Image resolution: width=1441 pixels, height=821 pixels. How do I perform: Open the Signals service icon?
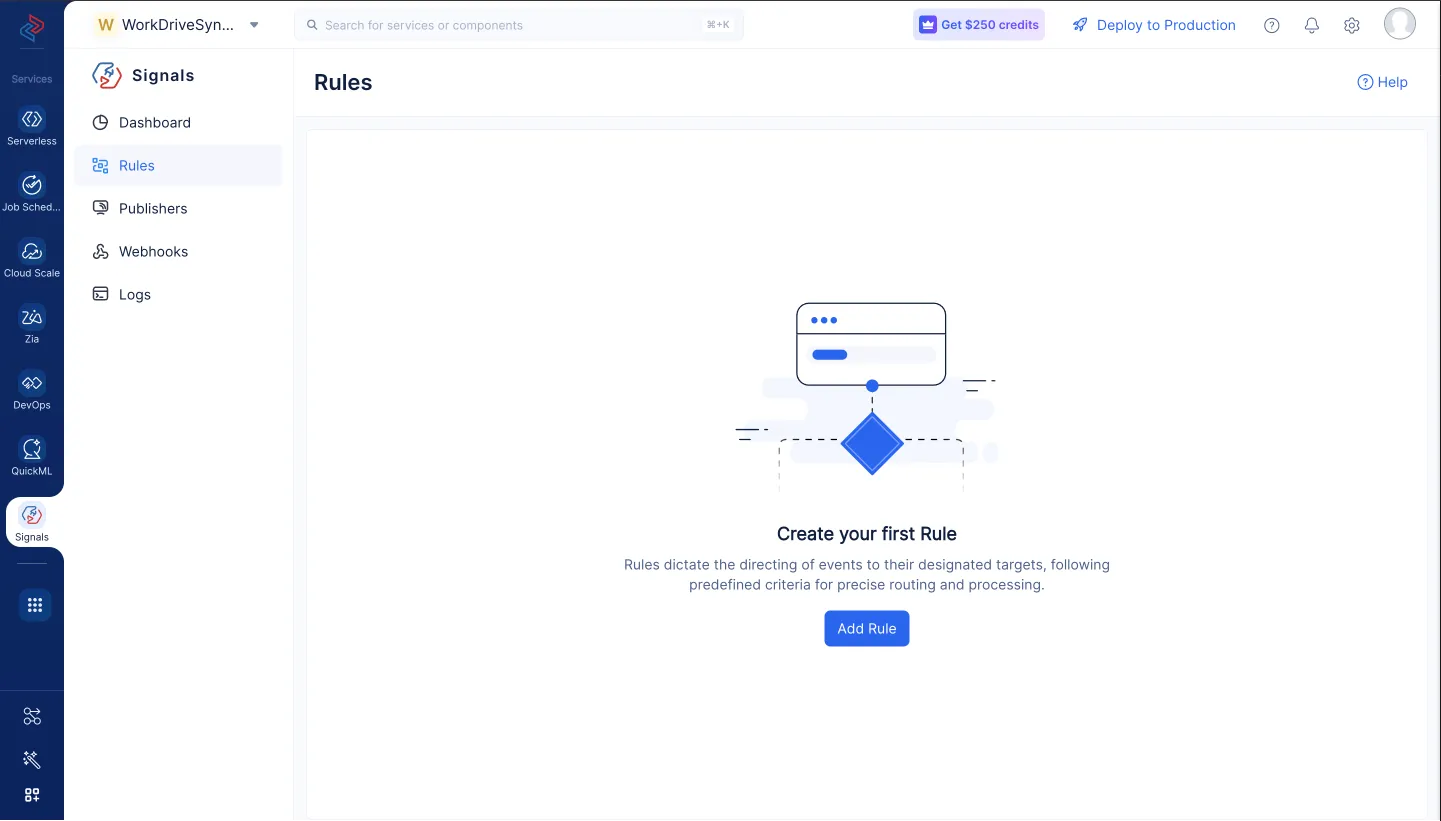pyautogui.click(x=31, y=520)
